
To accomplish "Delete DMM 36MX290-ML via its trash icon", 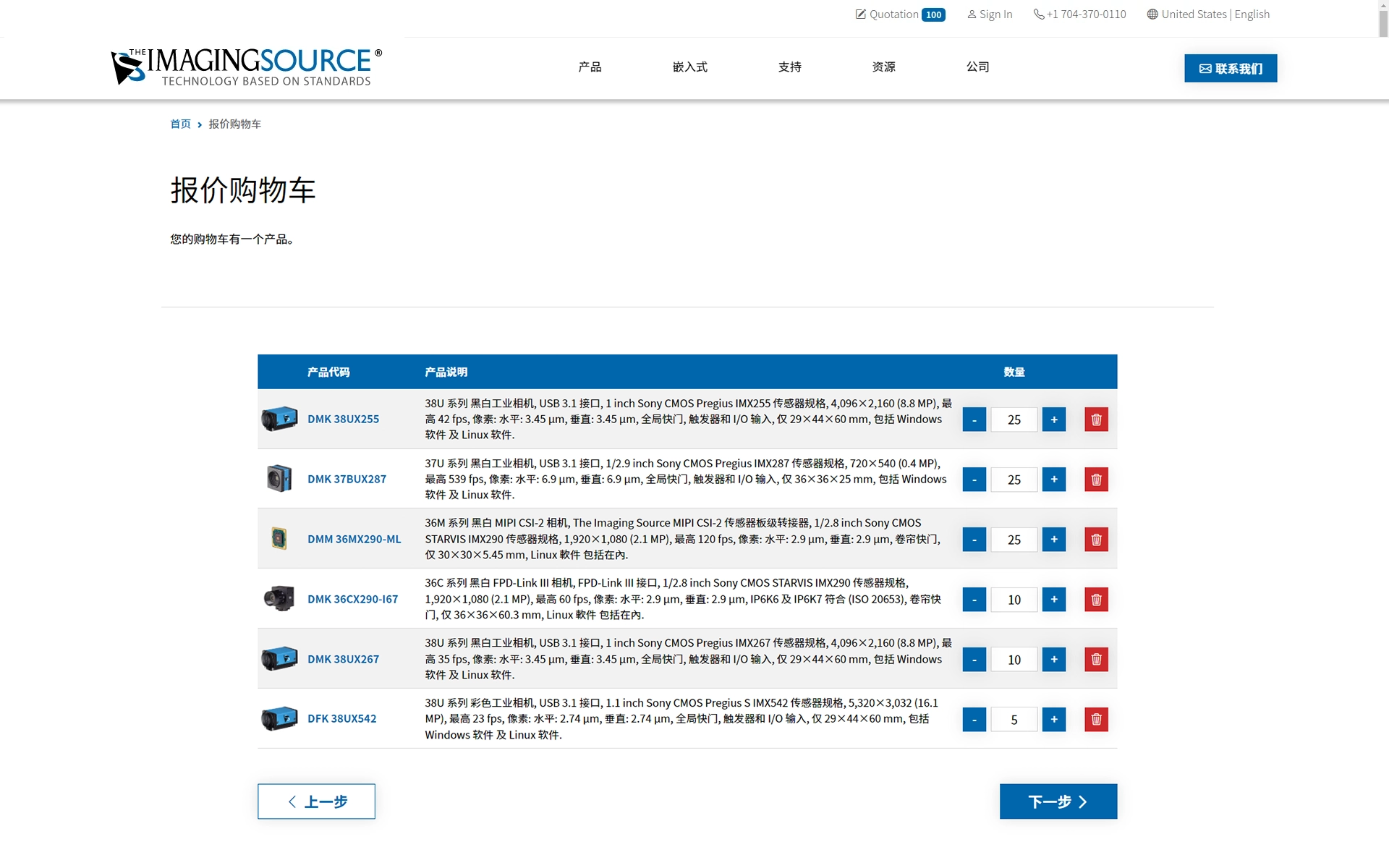I will coord(1096,539).
